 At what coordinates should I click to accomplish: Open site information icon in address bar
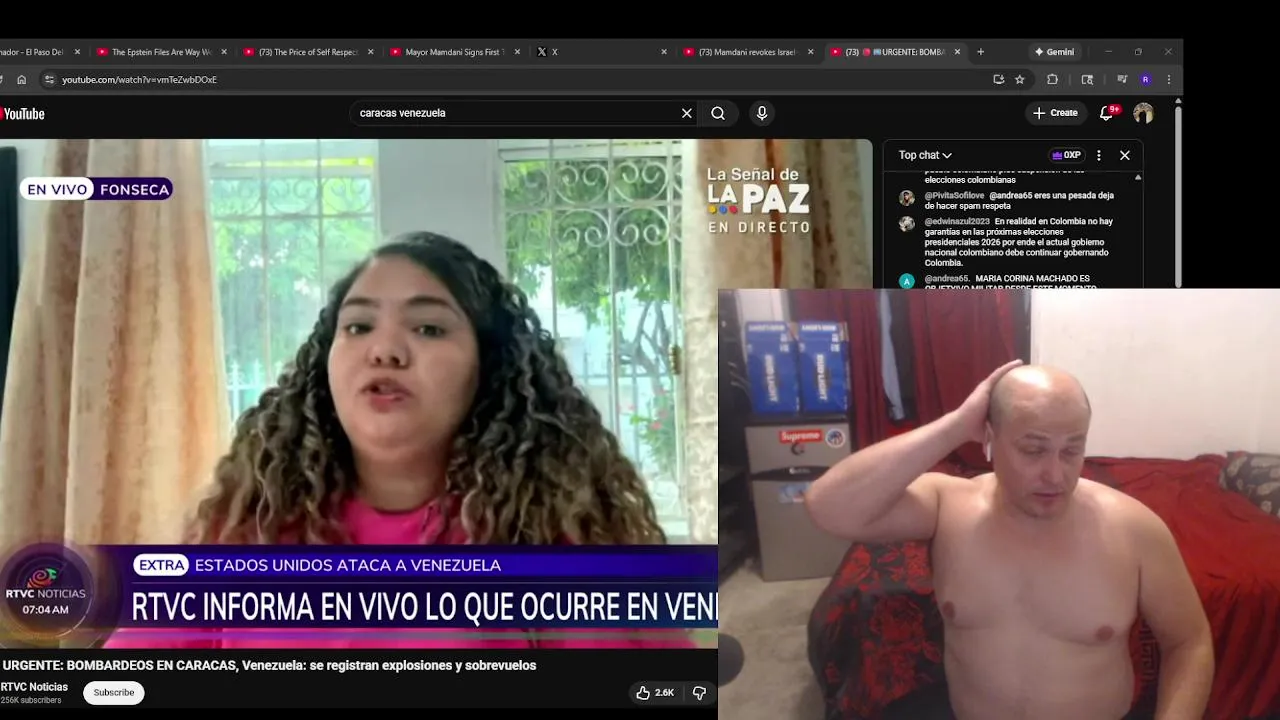[x=48, y=79]
